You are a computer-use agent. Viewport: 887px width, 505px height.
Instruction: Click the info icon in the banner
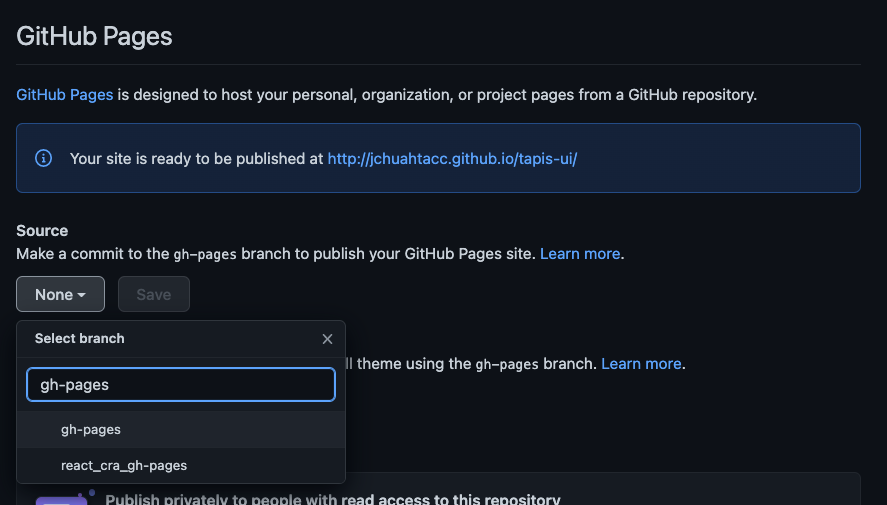(x=44, y=158)
